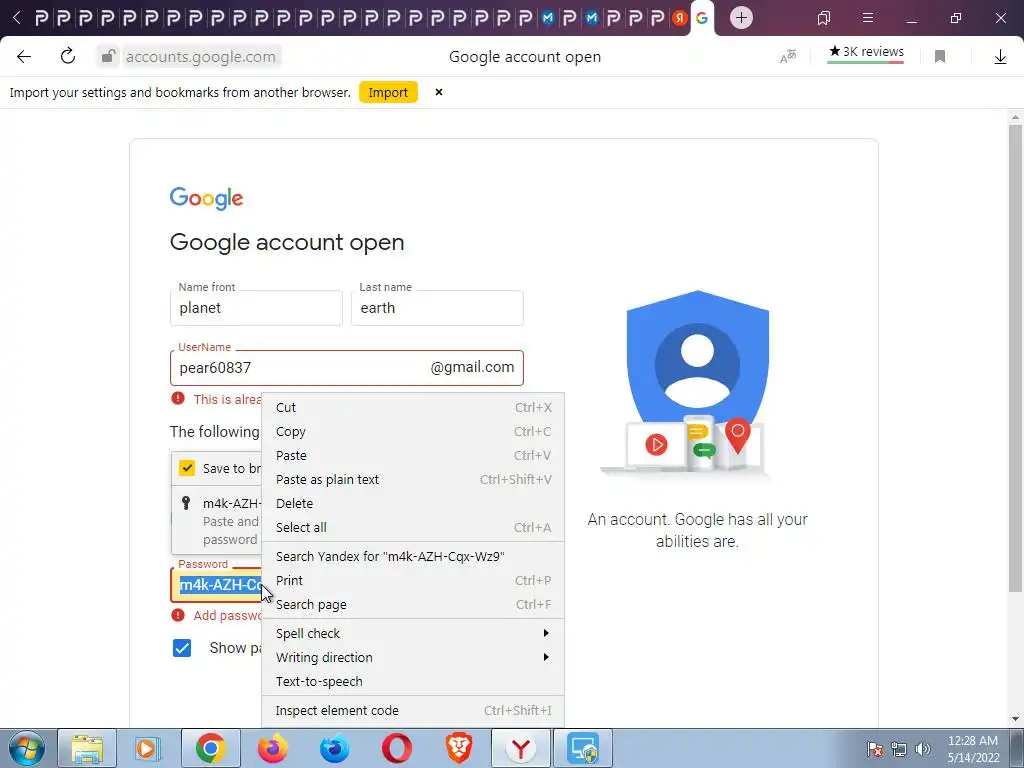Open site security info padlock icon
This screenshot has width=1024, height=768.
pyautogui.click(x=108, y=57)
